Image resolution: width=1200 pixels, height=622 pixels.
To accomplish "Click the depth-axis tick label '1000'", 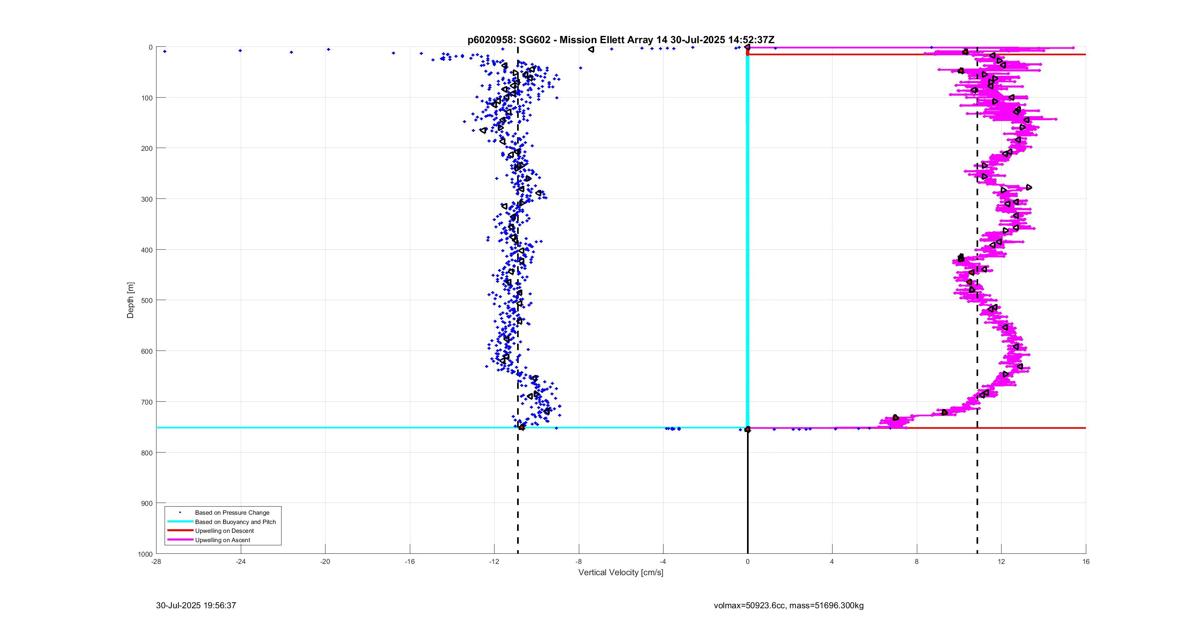I will 144,553.
